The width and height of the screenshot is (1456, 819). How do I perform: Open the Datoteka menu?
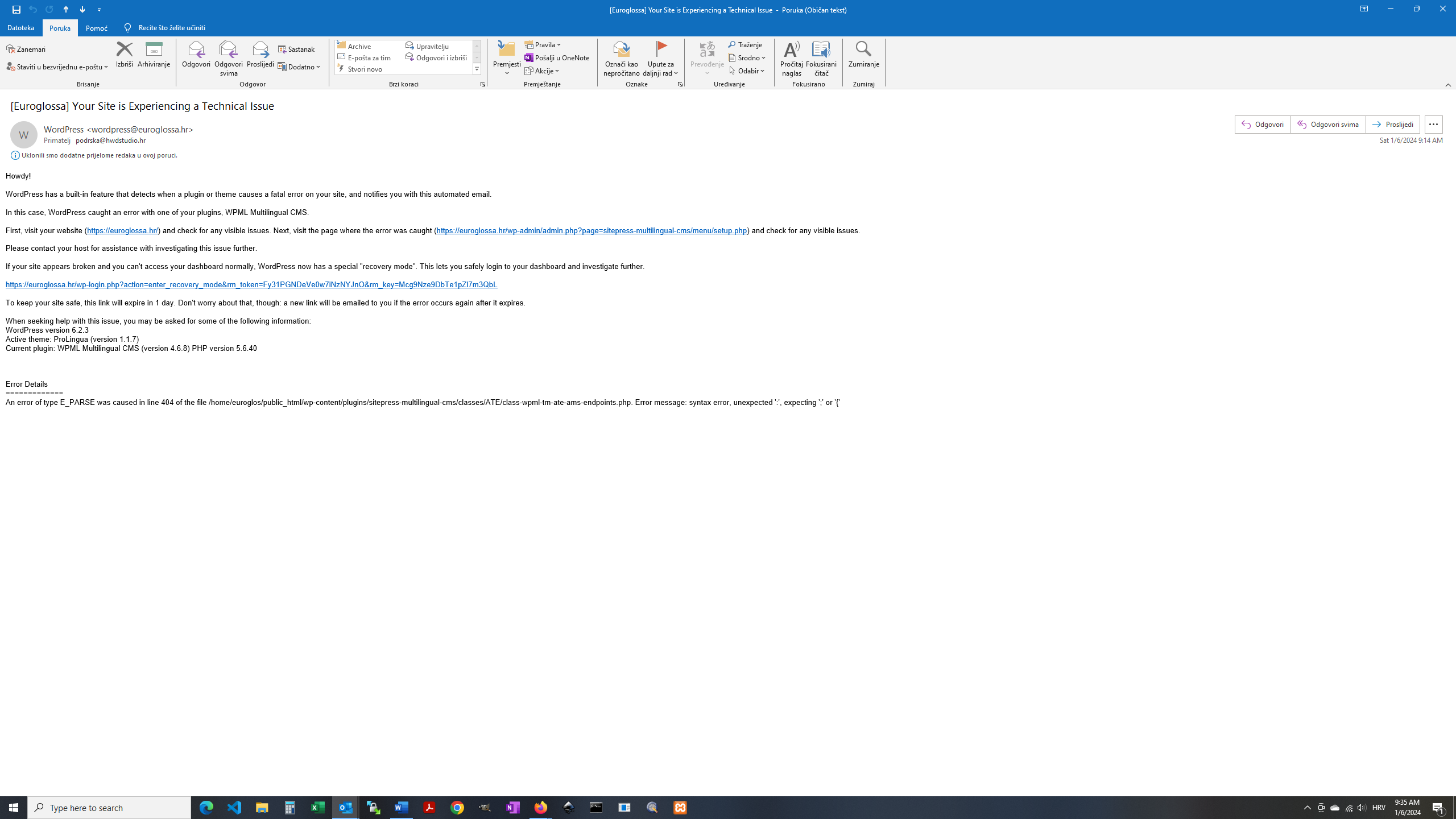21,27
